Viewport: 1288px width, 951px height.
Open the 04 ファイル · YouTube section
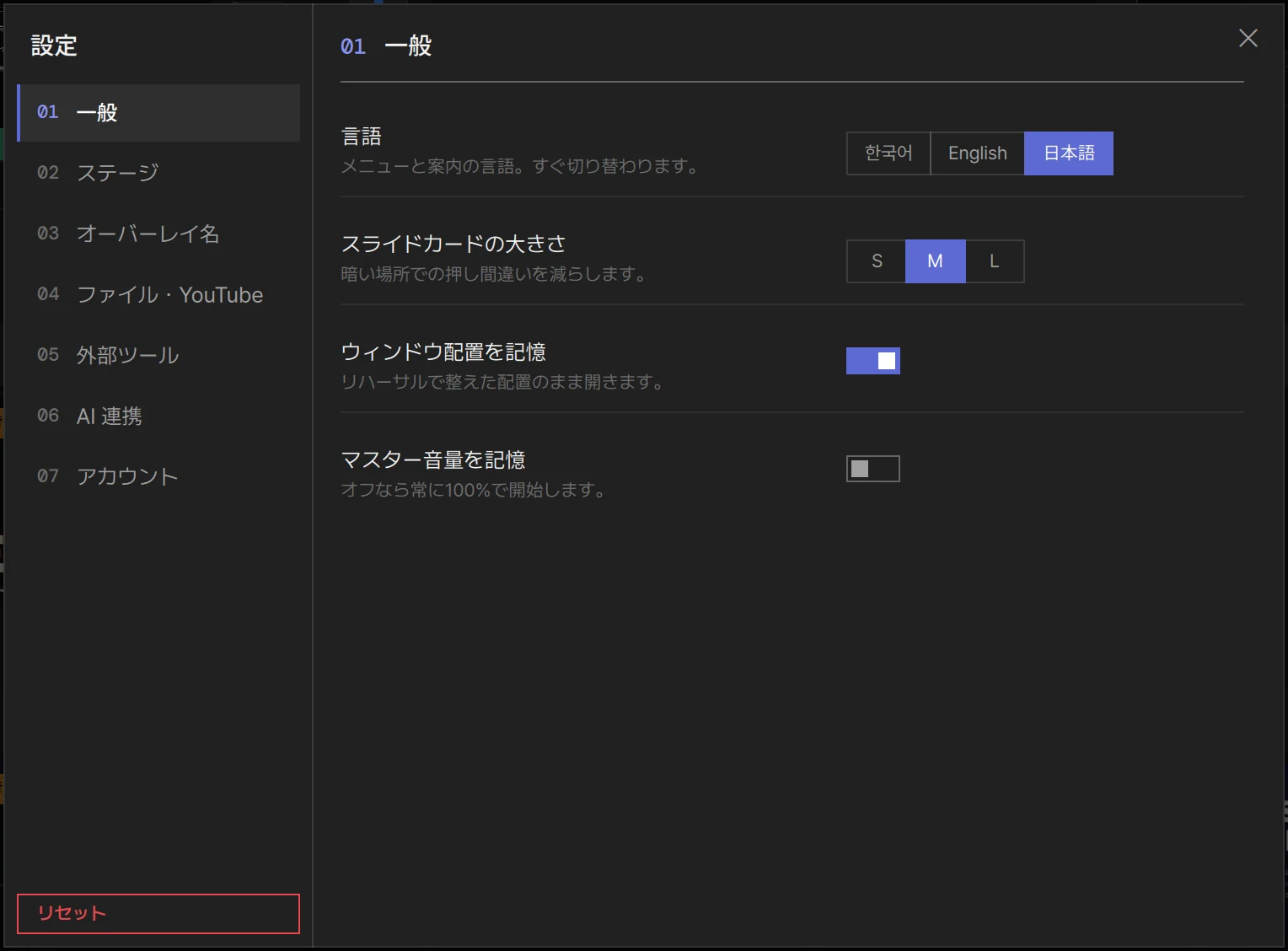[x=158, y=294]
